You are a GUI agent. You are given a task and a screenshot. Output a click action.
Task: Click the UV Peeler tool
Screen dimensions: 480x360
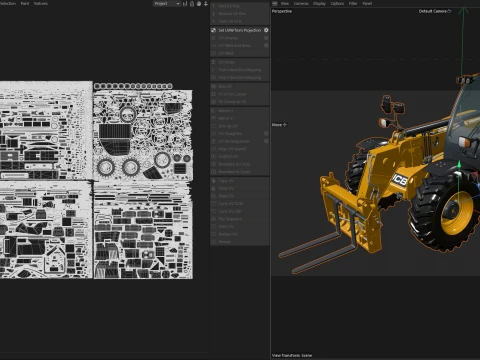click(227, 62)
